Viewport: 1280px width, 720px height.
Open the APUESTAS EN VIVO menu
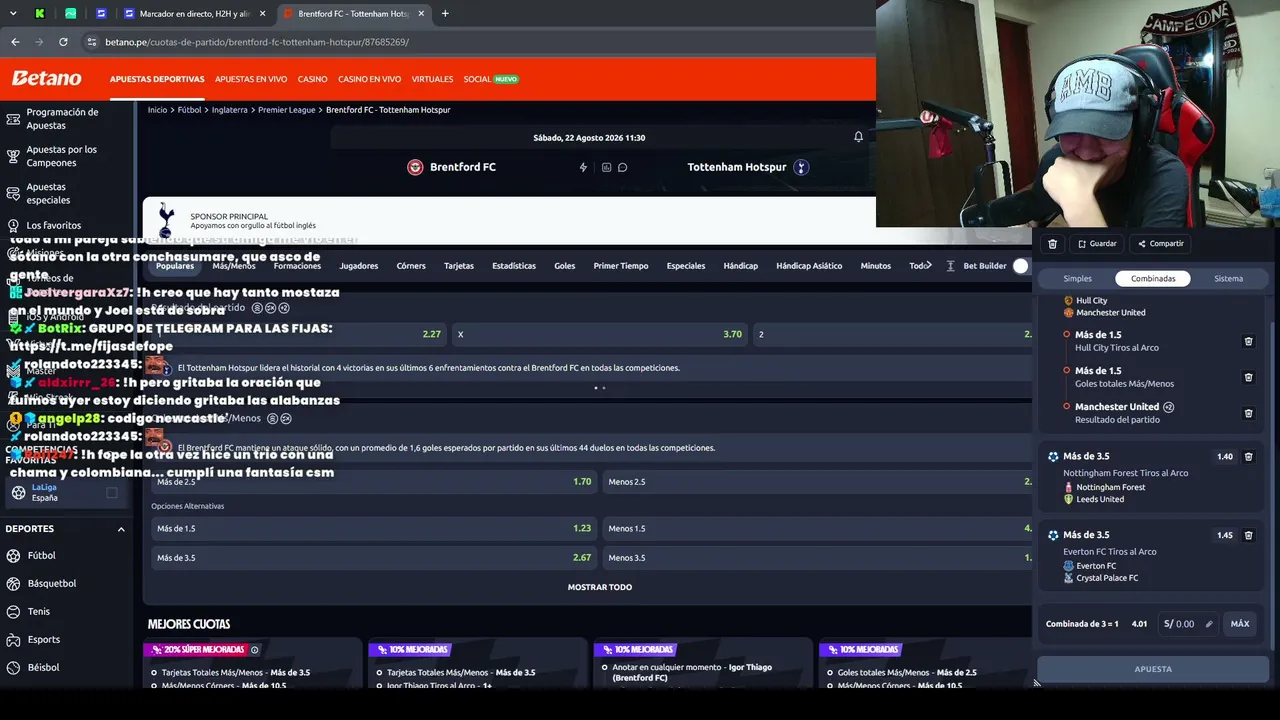[x=251, y=79]
